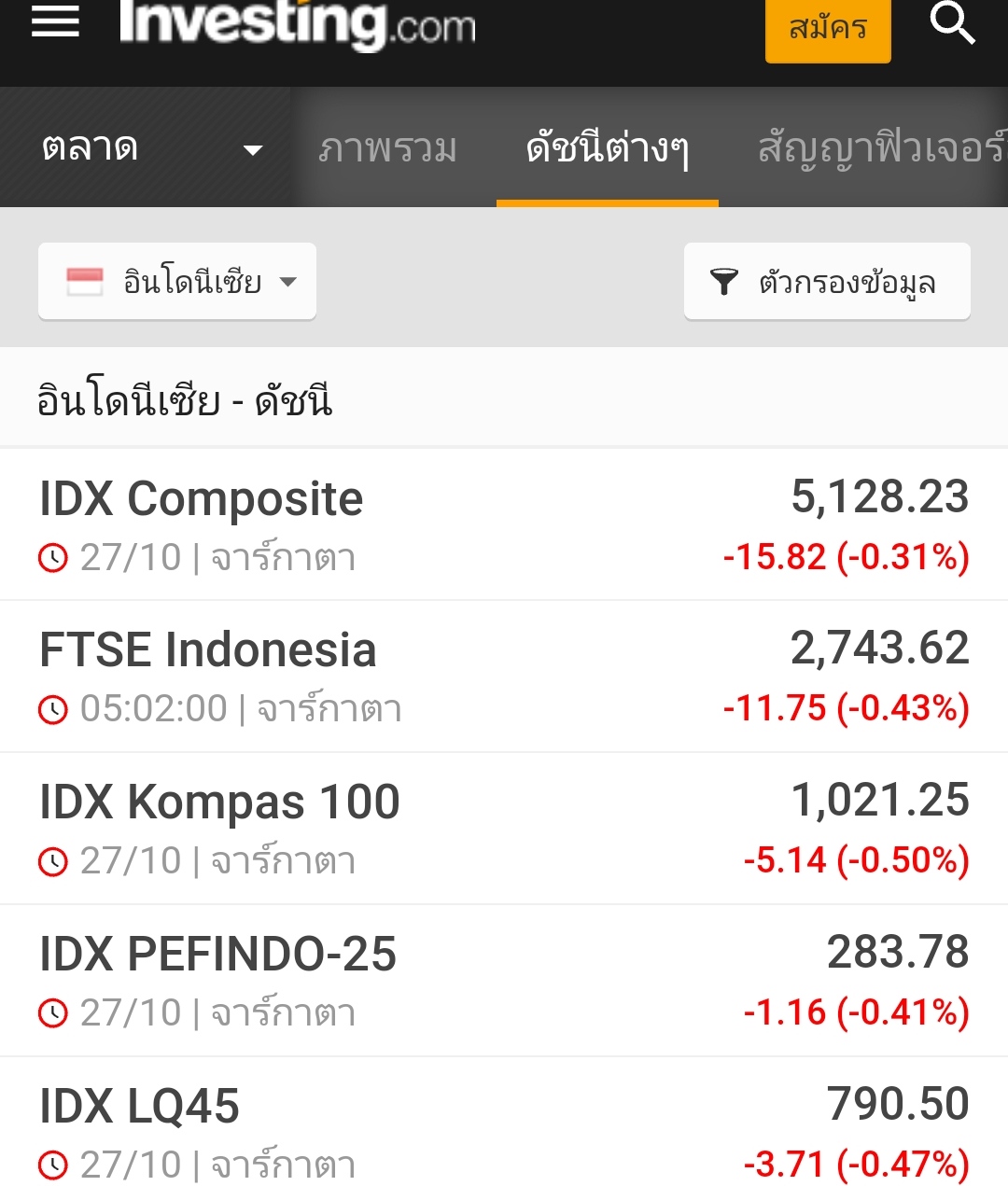Tap the clock icon under IDX Composite
1008x1186 pixels.
53,558
